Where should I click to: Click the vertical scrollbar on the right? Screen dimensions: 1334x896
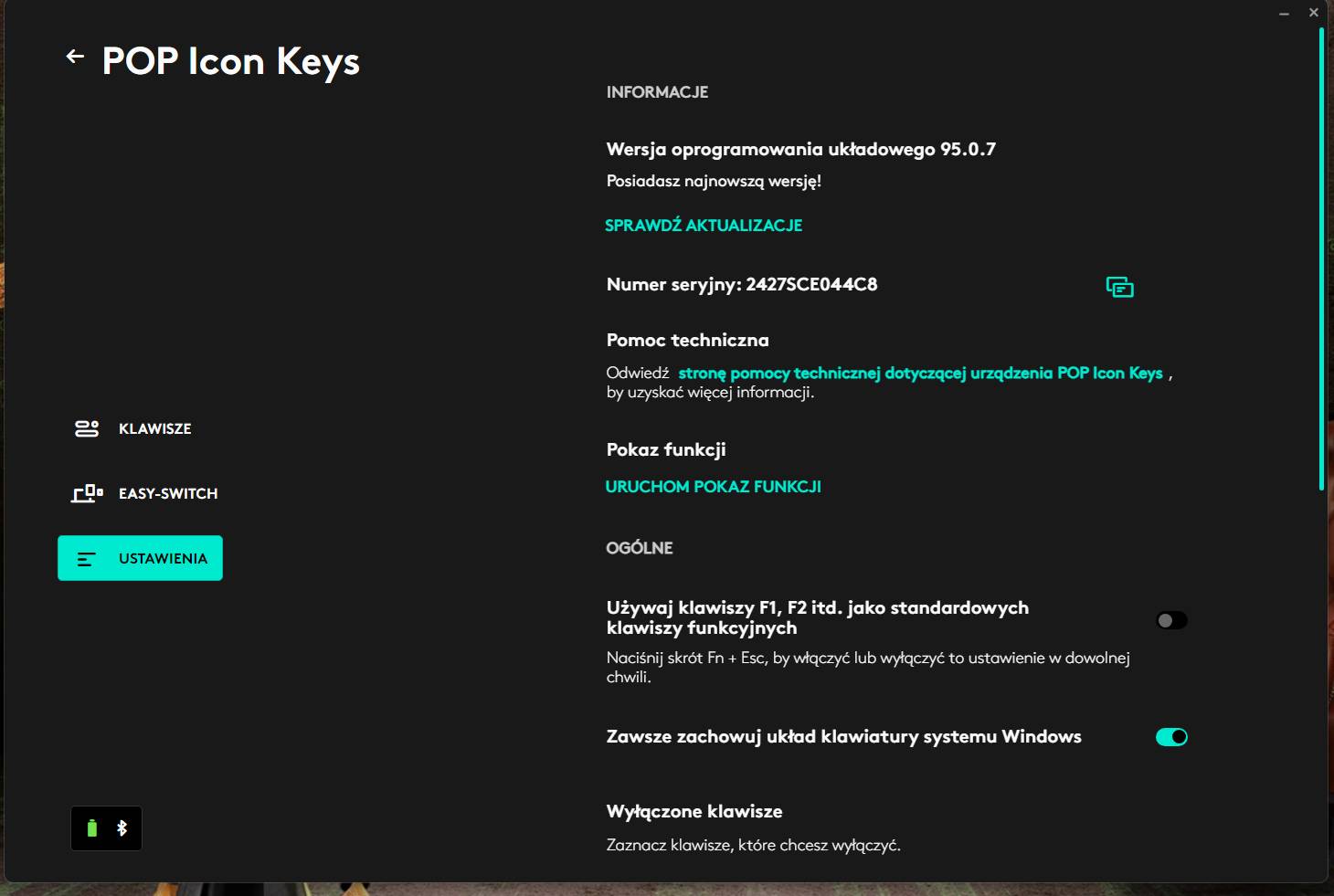pos(1321,258)
